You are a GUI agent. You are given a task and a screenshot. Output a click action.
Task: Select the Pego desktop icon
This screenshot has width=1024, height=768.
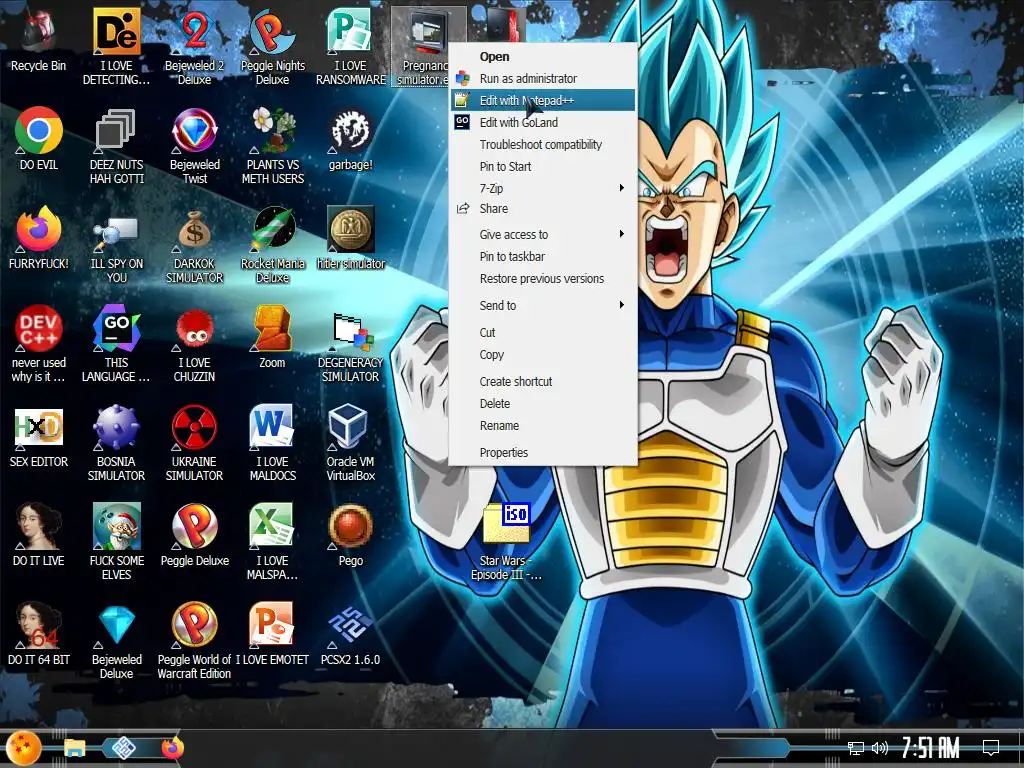coord(351,534)
